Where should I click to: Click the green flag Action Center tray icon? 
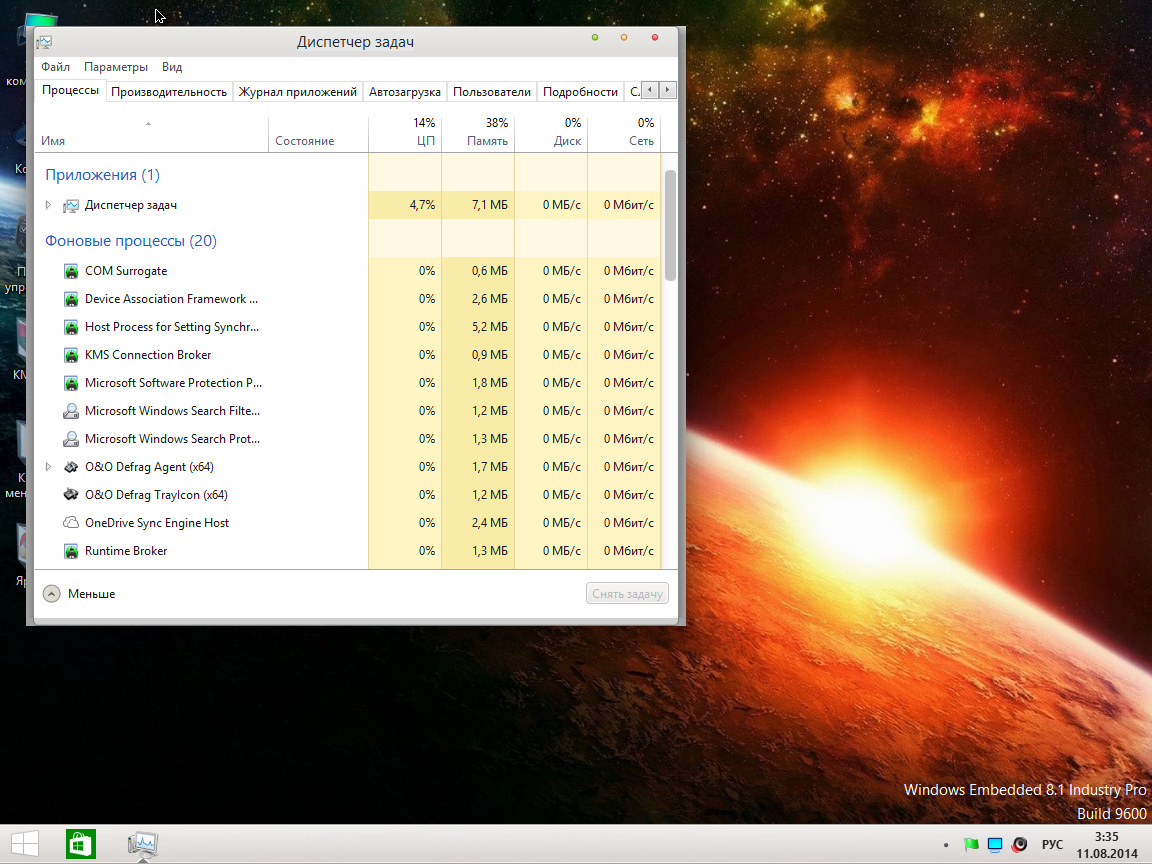pyautogui.click(x=971, y=845)
